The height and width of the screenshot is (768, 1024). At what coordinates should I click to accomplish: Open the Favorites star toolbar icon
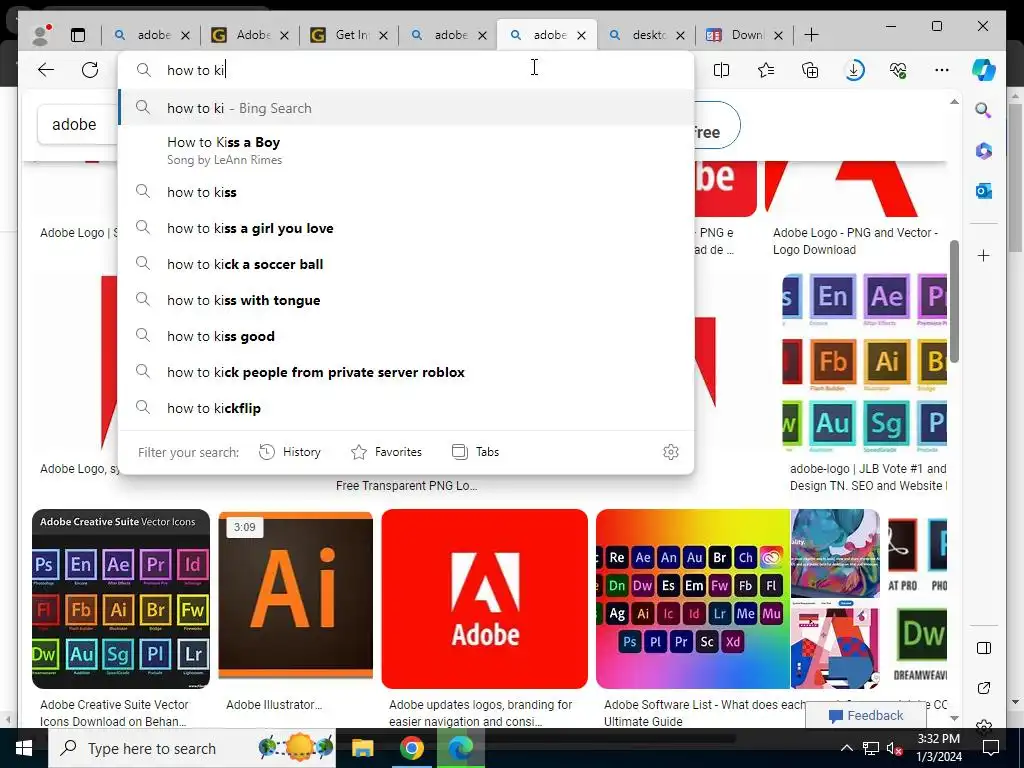coord(766,70)
